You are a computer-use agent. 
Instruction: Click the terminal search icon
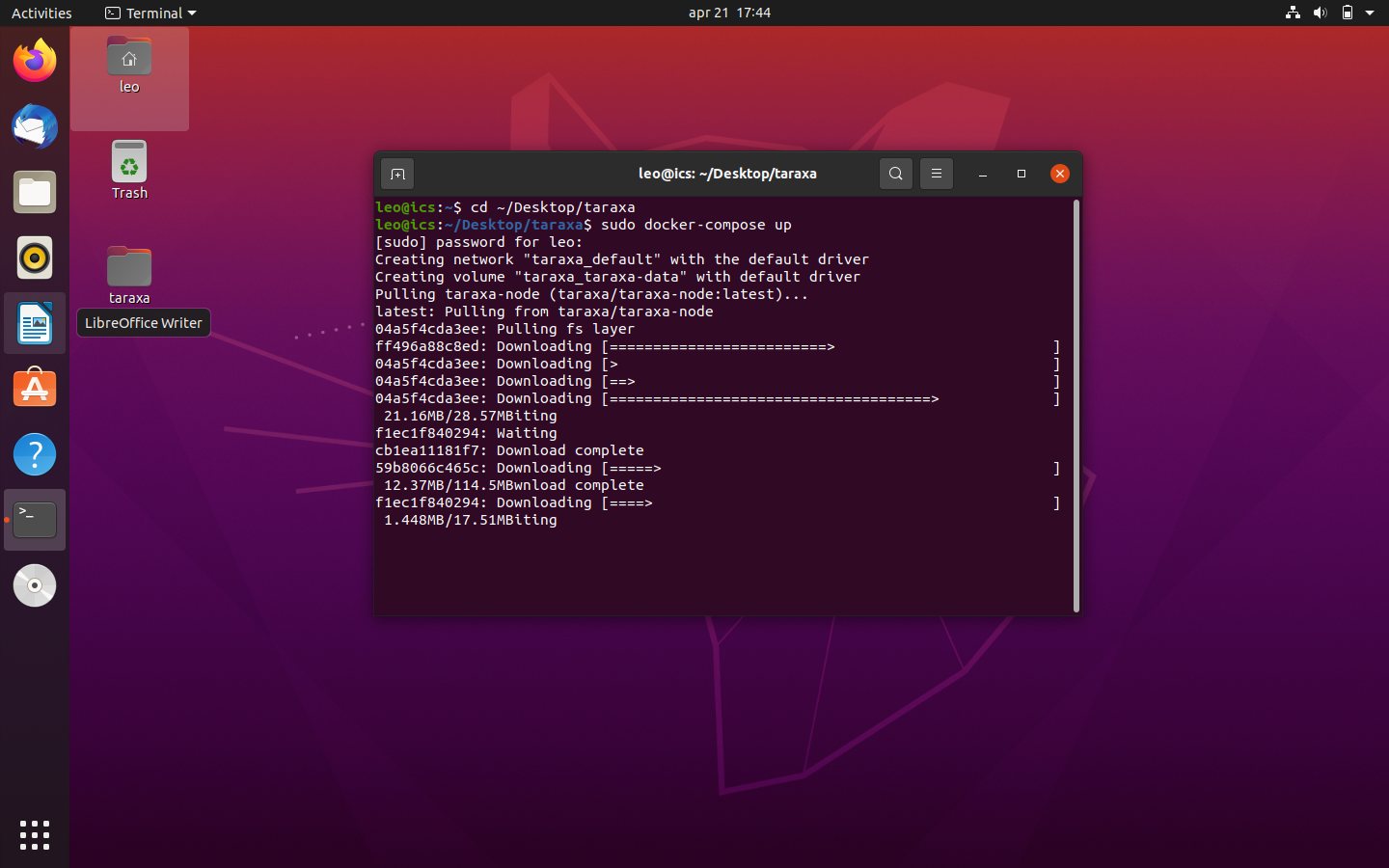point(895,174)
